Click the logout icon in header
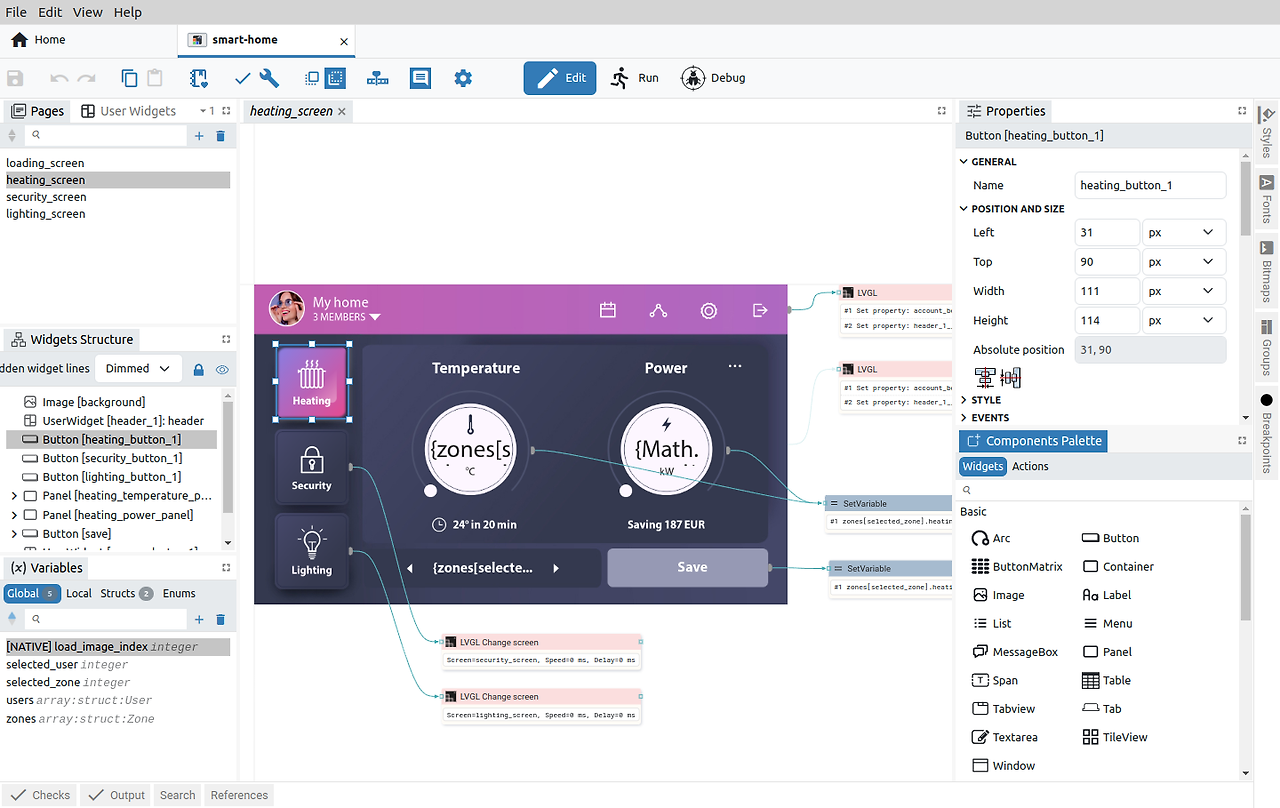 pyautogui.click(x=760, y=310)
